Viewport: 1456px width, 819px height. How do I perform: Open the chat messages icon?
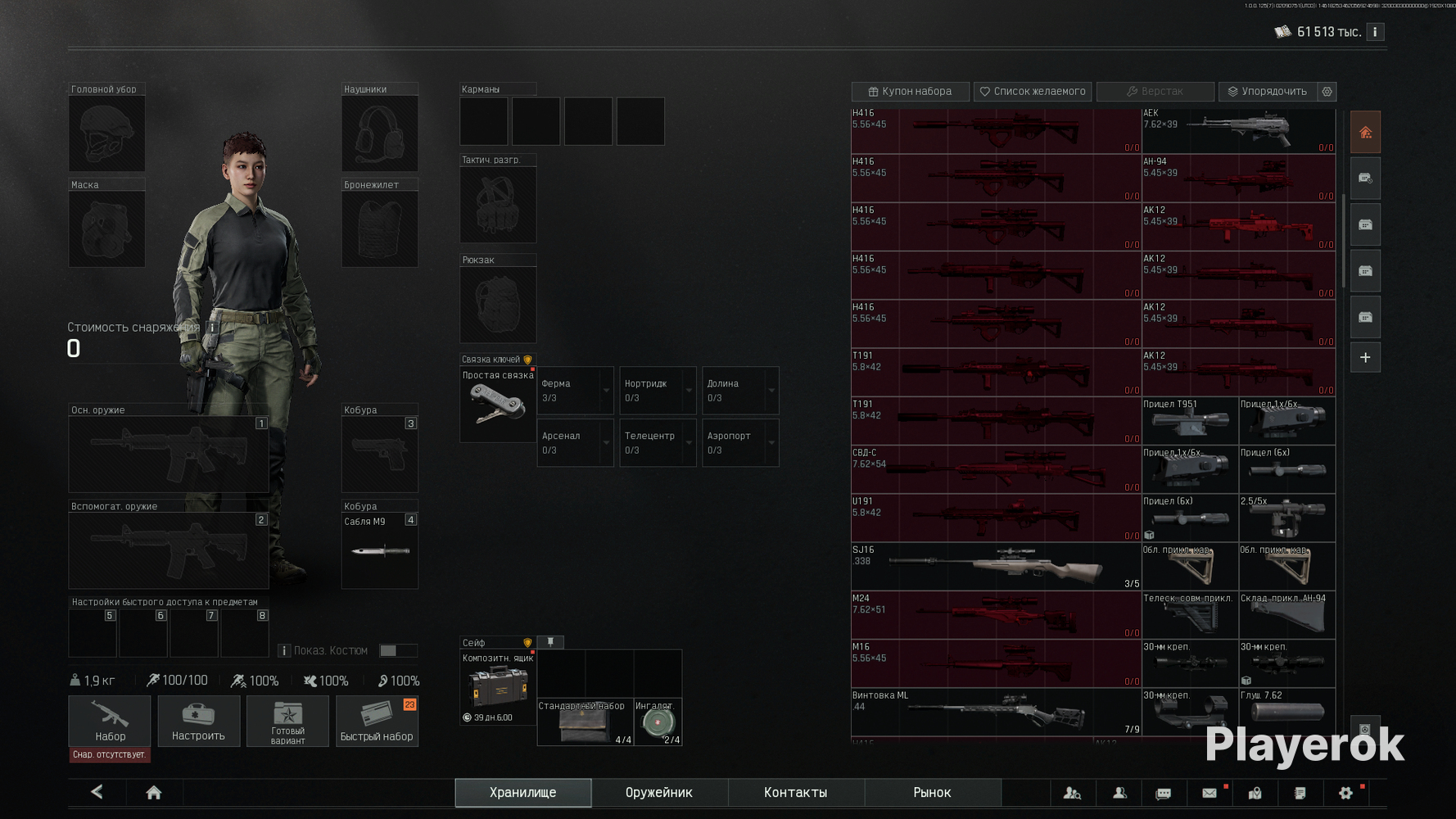(x=1163, y=793)
